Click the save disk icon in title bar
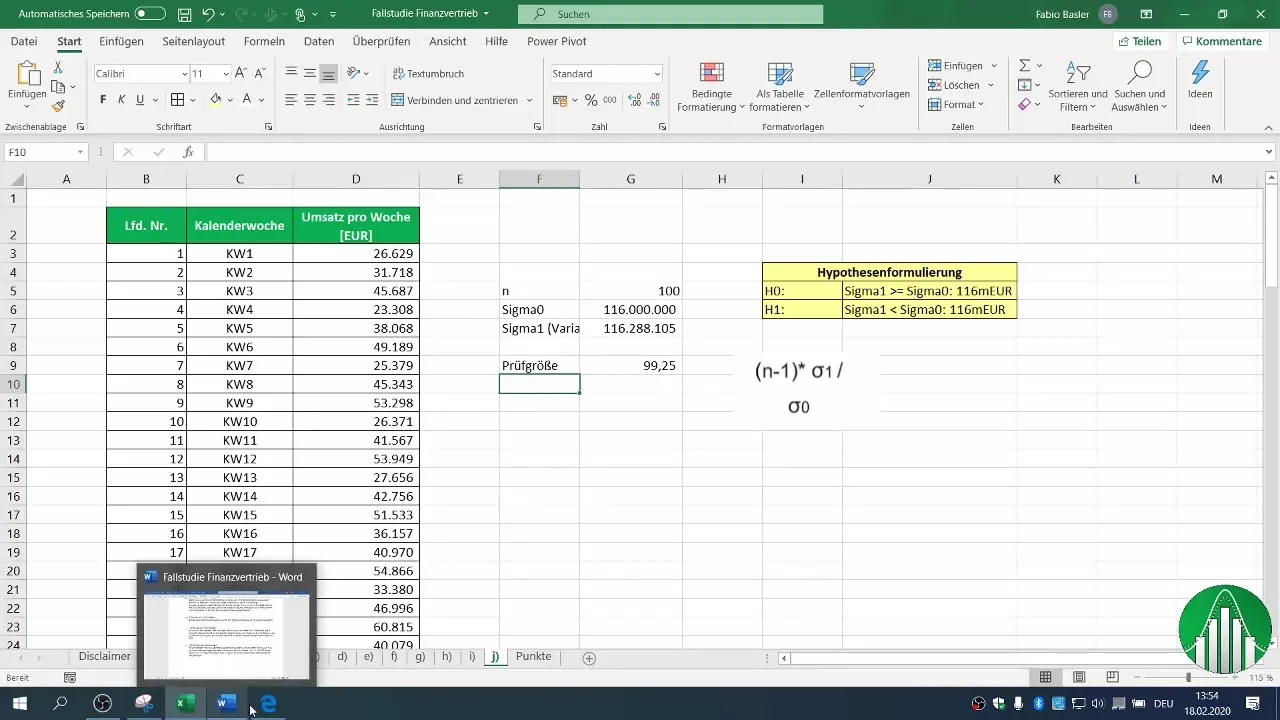The image size is (1280, 720). 184,15
